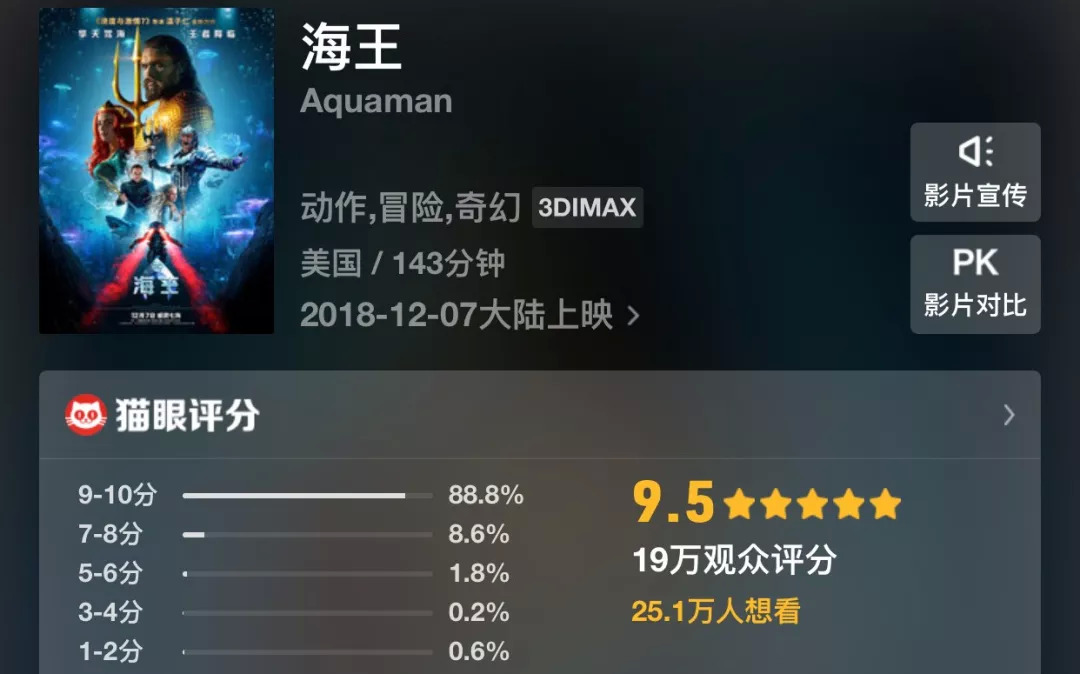The height and width of the screenshot is (674, 1080).
Task: Click the 9-10分 rating bar
Action: coord(307,495)
